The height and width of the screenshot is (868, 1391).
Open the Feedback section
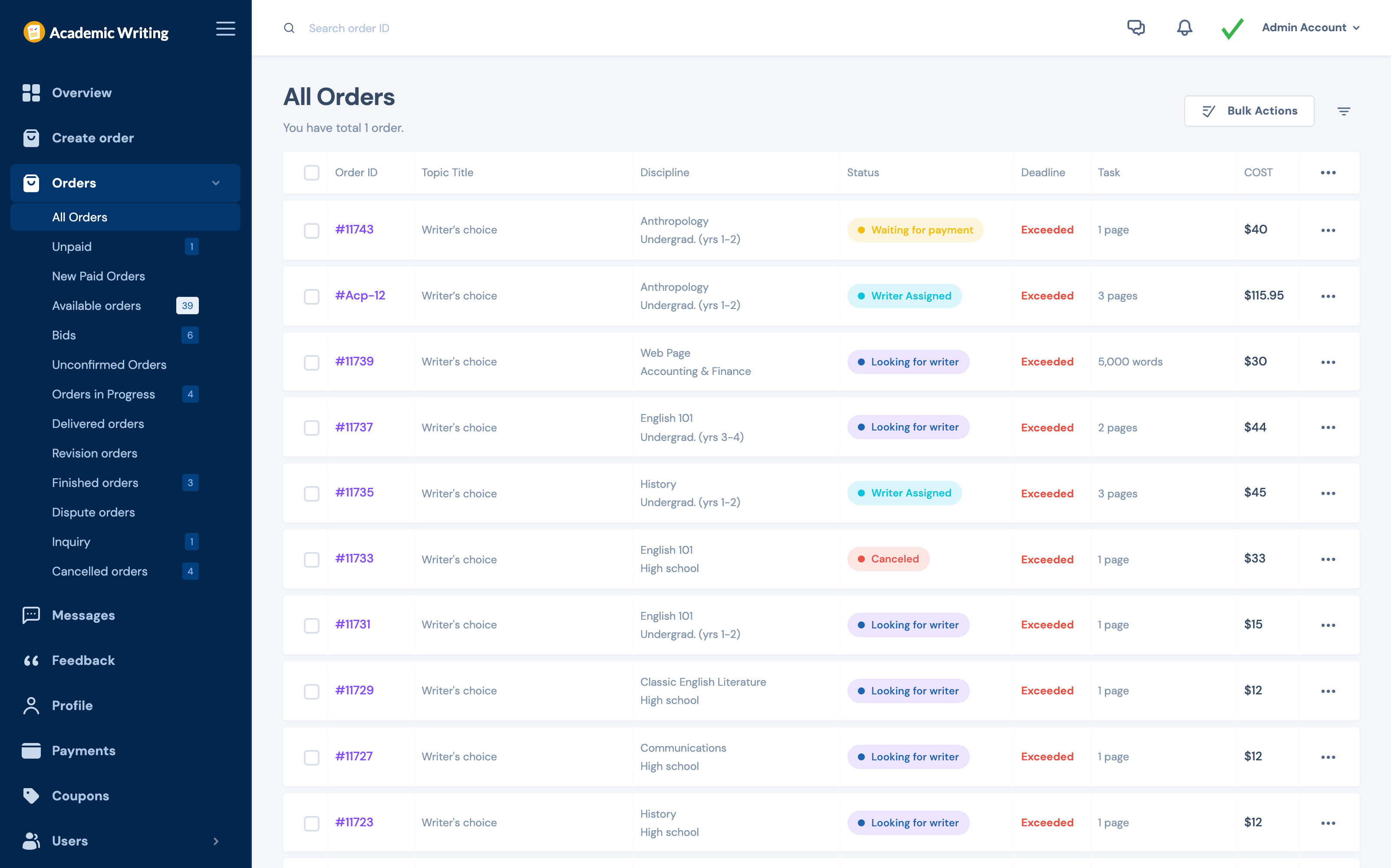pyautogui.click(x=83, y=660)
